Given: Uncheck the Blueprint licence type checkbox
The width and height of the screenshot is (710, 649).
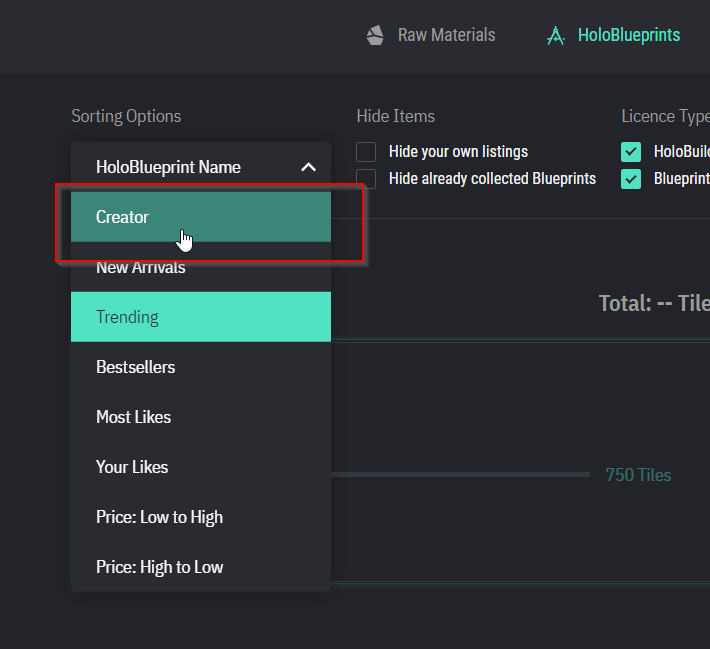Looking at the screenshot, I should 631,179.
